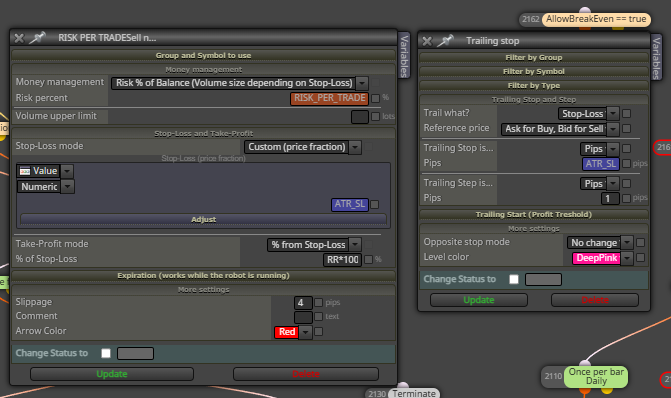Close the RISK PER TRADE panel

click(19, 38)
